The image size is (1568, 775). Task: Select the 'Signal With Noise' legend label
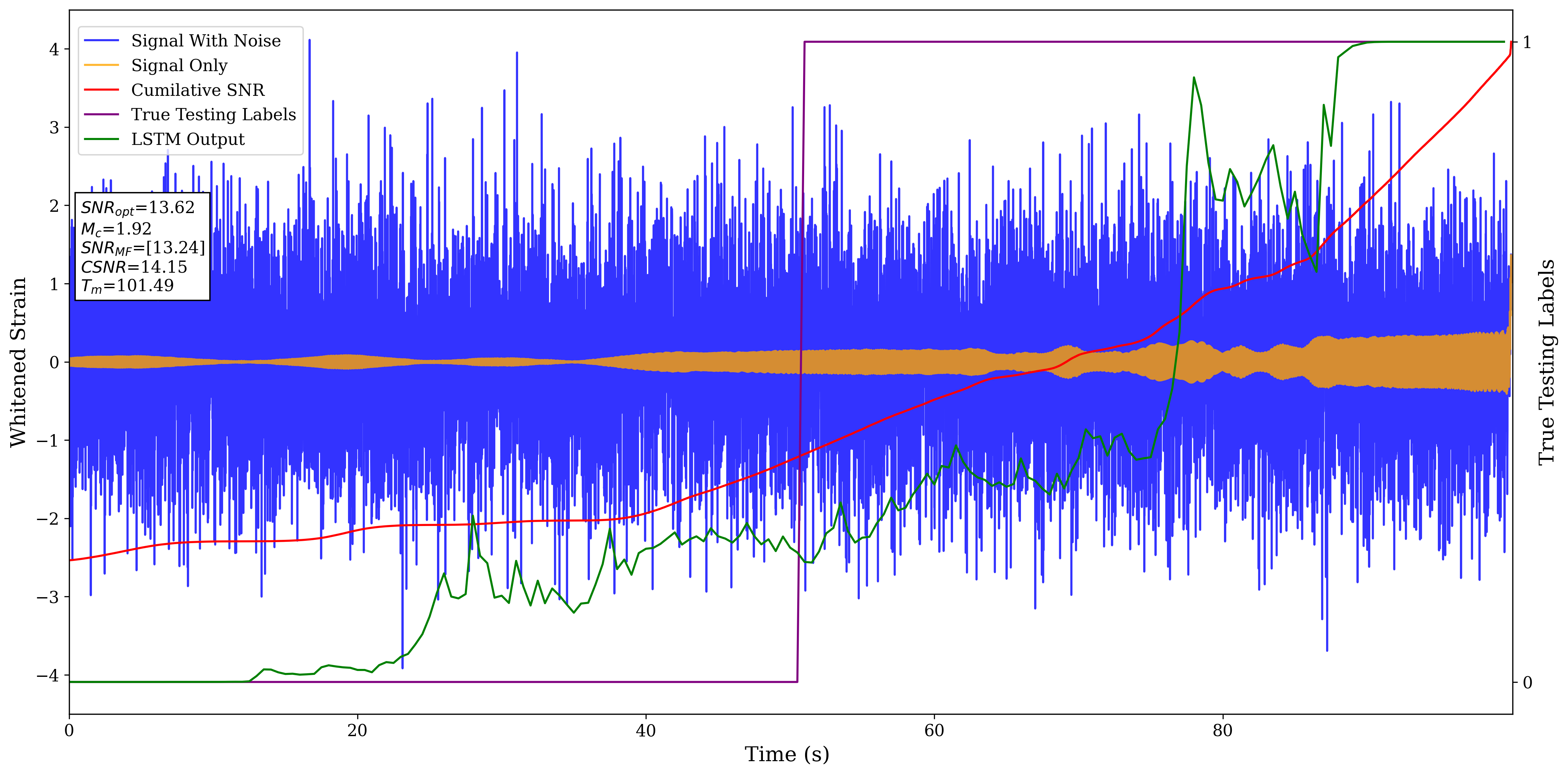click(x=206, y=41)
